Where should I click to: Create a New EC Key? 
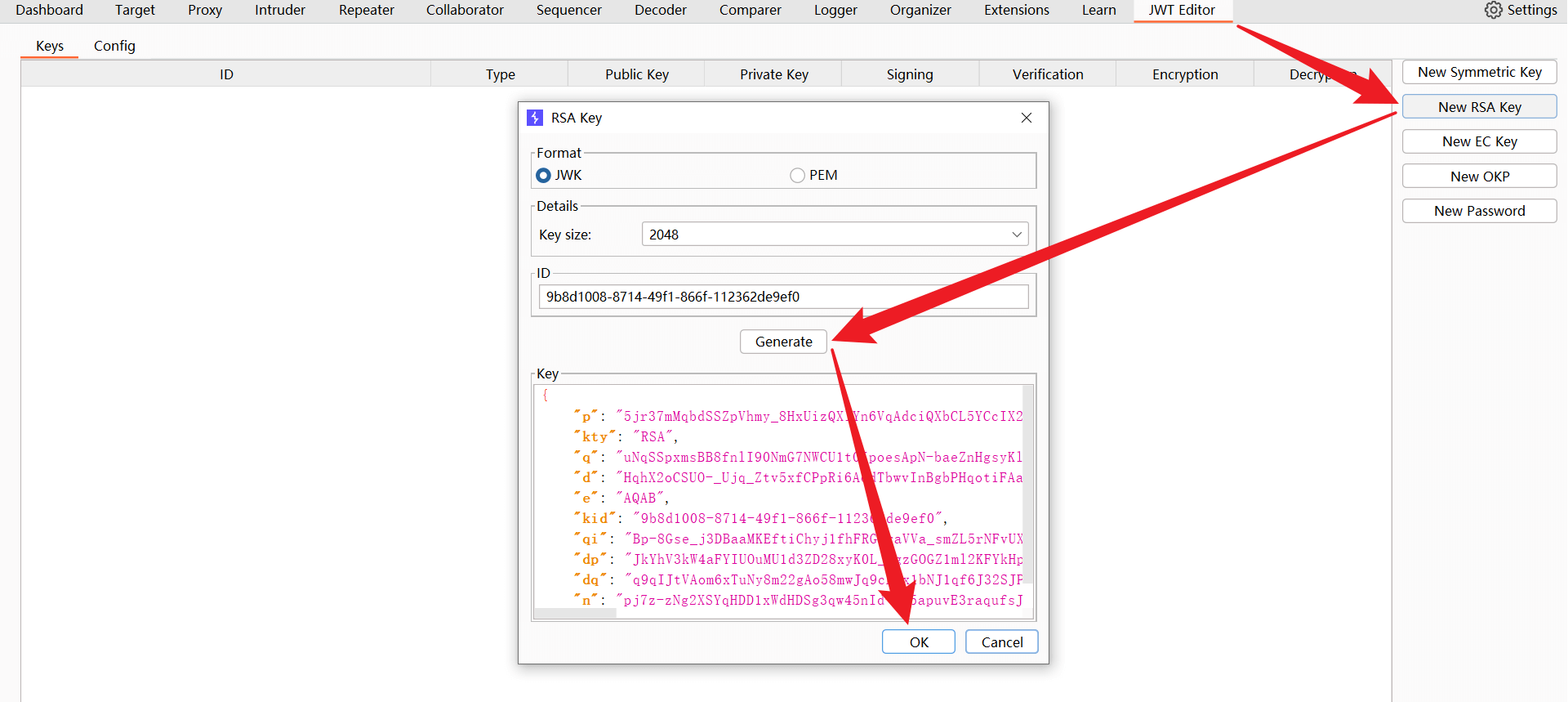tap(1479, 141)
